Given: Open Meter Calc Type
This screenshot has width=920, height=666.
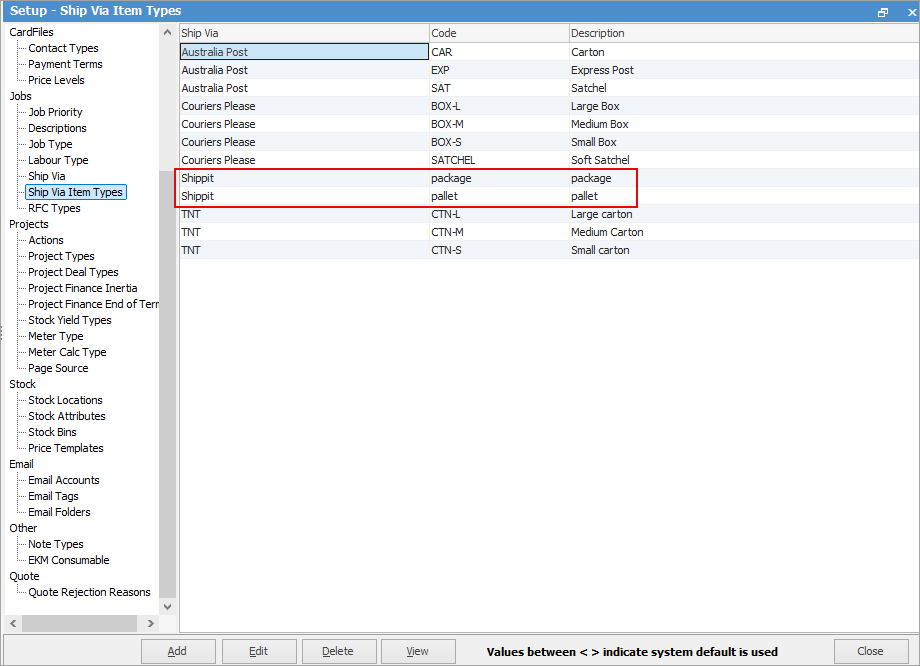Looking at the screenshot, I should pos(67,352).
